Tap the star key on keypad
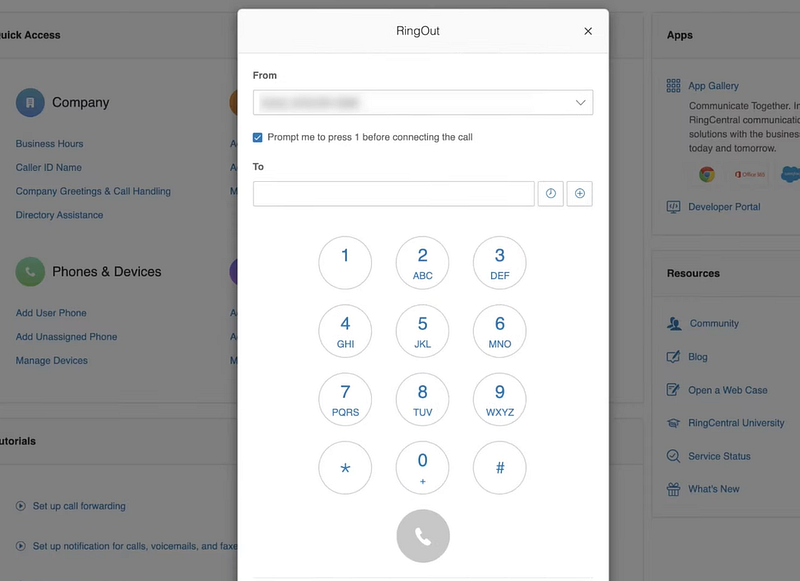 point(345,468)
